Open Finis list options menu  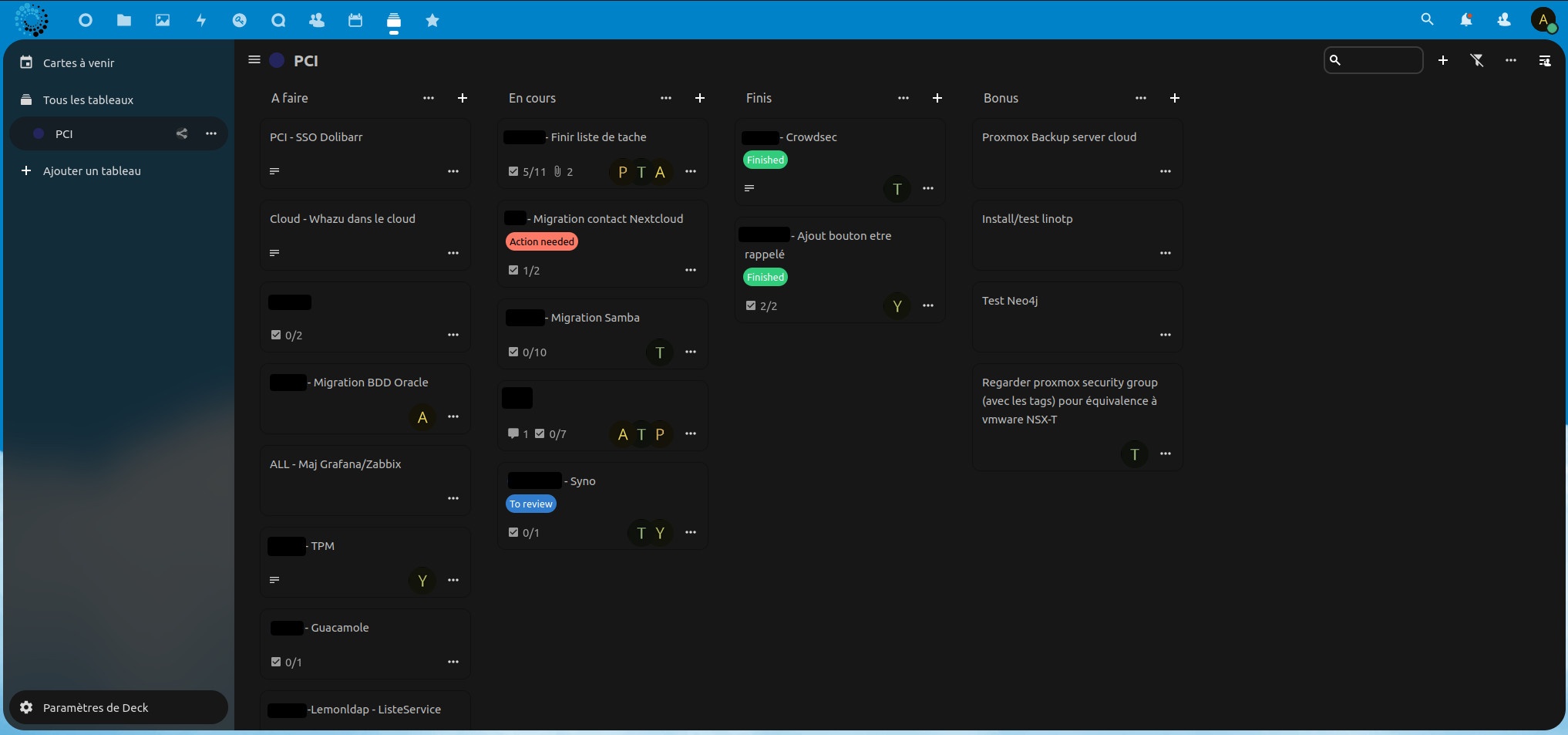903,98
